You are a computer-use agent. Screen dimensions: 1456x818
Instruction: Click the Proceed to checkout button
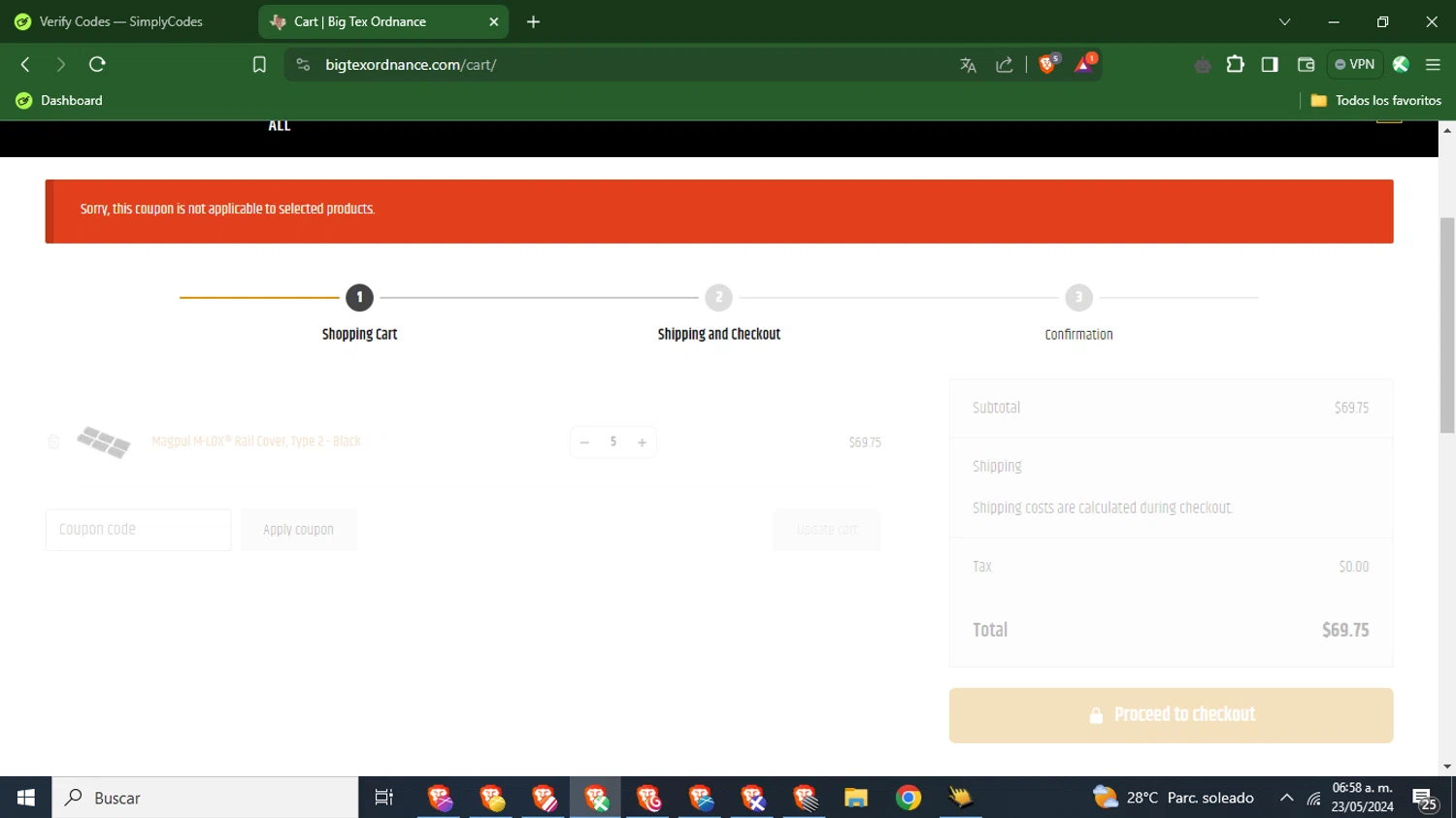pos(1171,715)
